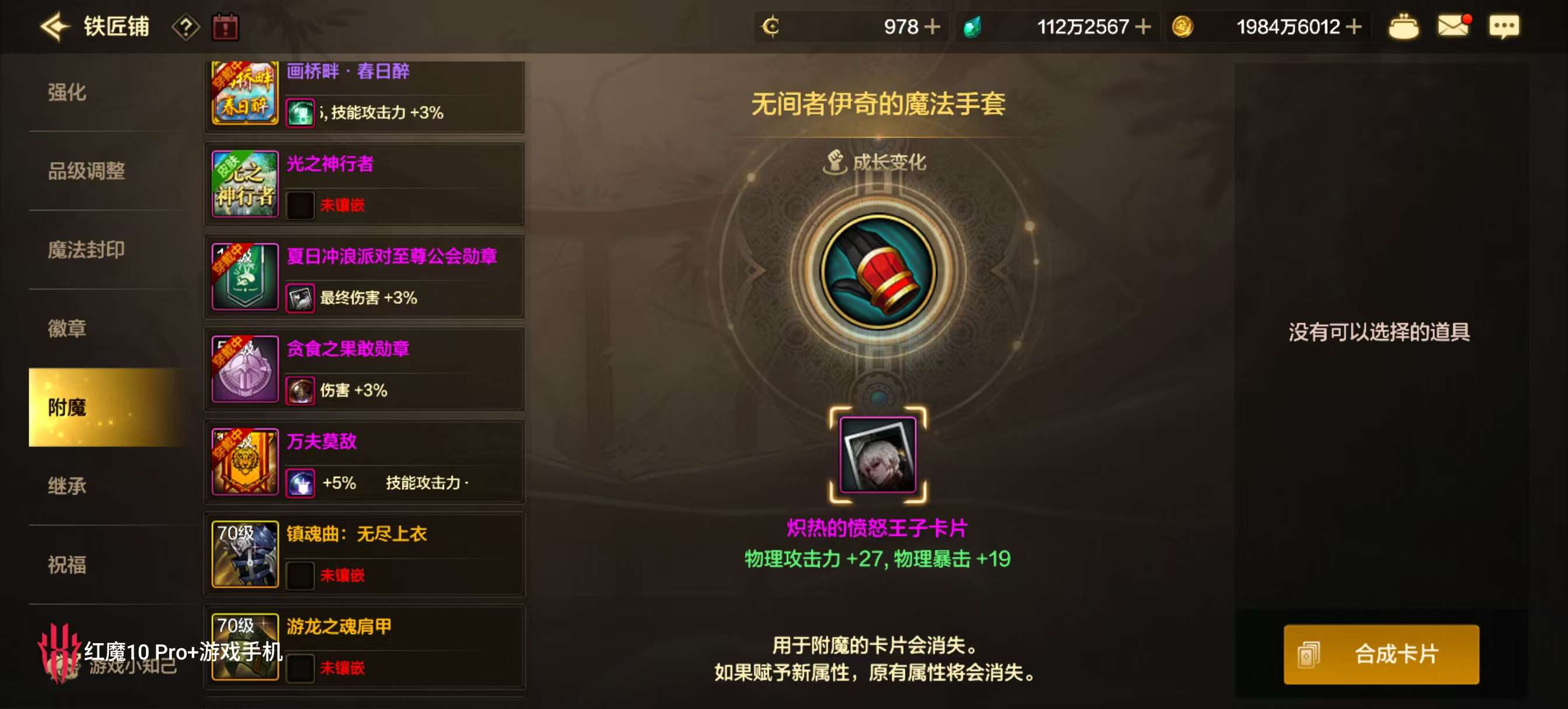Image resolution: width=1568 pixels, height=709 pixels.
Task: Add more of the 978 currency
Action: [x=932, y=27]
